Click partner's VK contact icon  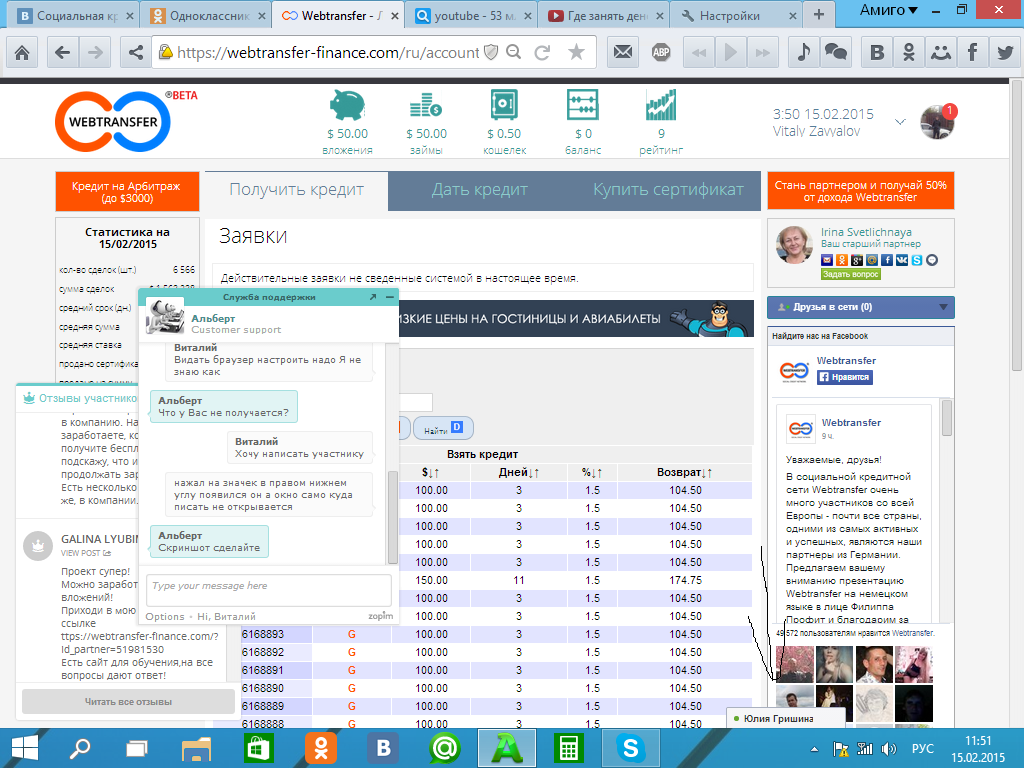click(x=902, y=260)
